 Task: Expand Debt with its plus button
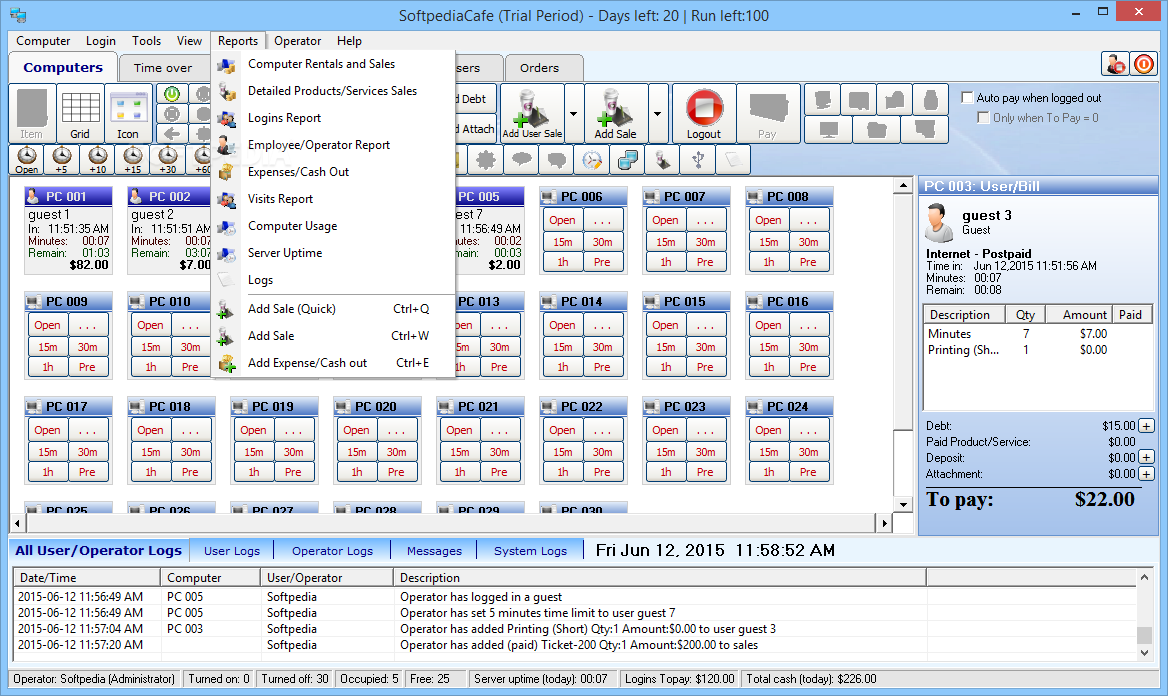[x=1146, y=426]
